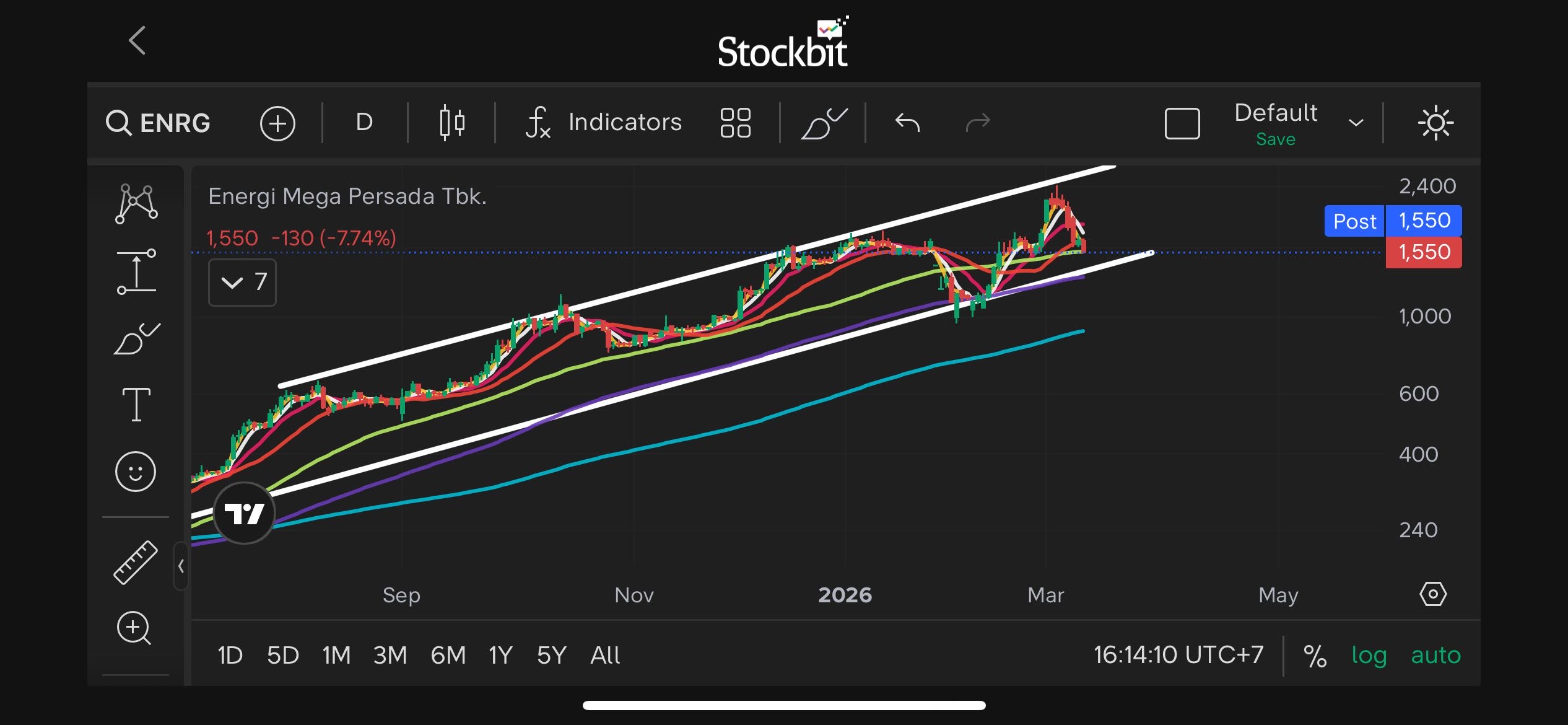
Task: Expand the Default layout dropdown
Action: pos(1356,123)
